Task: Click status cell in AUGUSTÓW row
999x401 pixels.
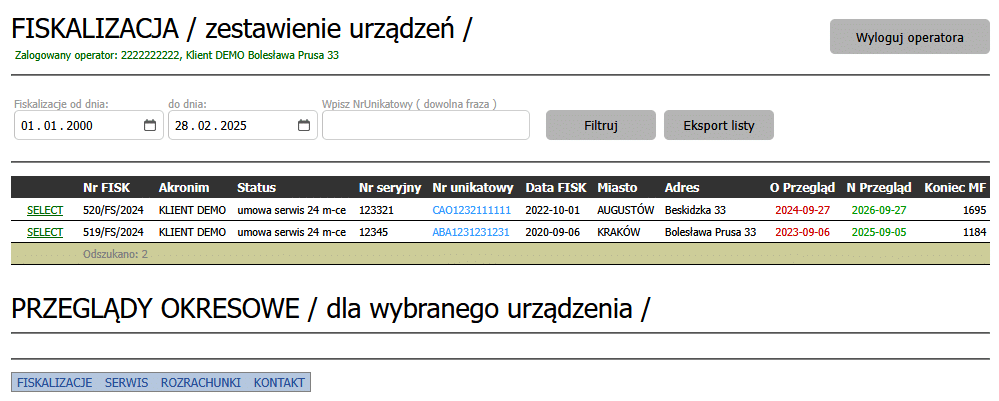Action: click(x=292, y=210)
